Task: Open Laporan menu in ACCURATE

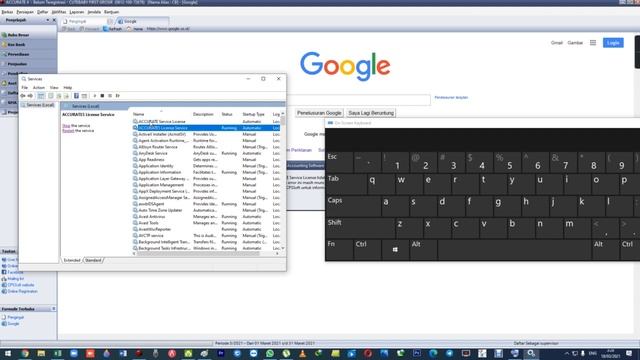Action: click(76, 12)
